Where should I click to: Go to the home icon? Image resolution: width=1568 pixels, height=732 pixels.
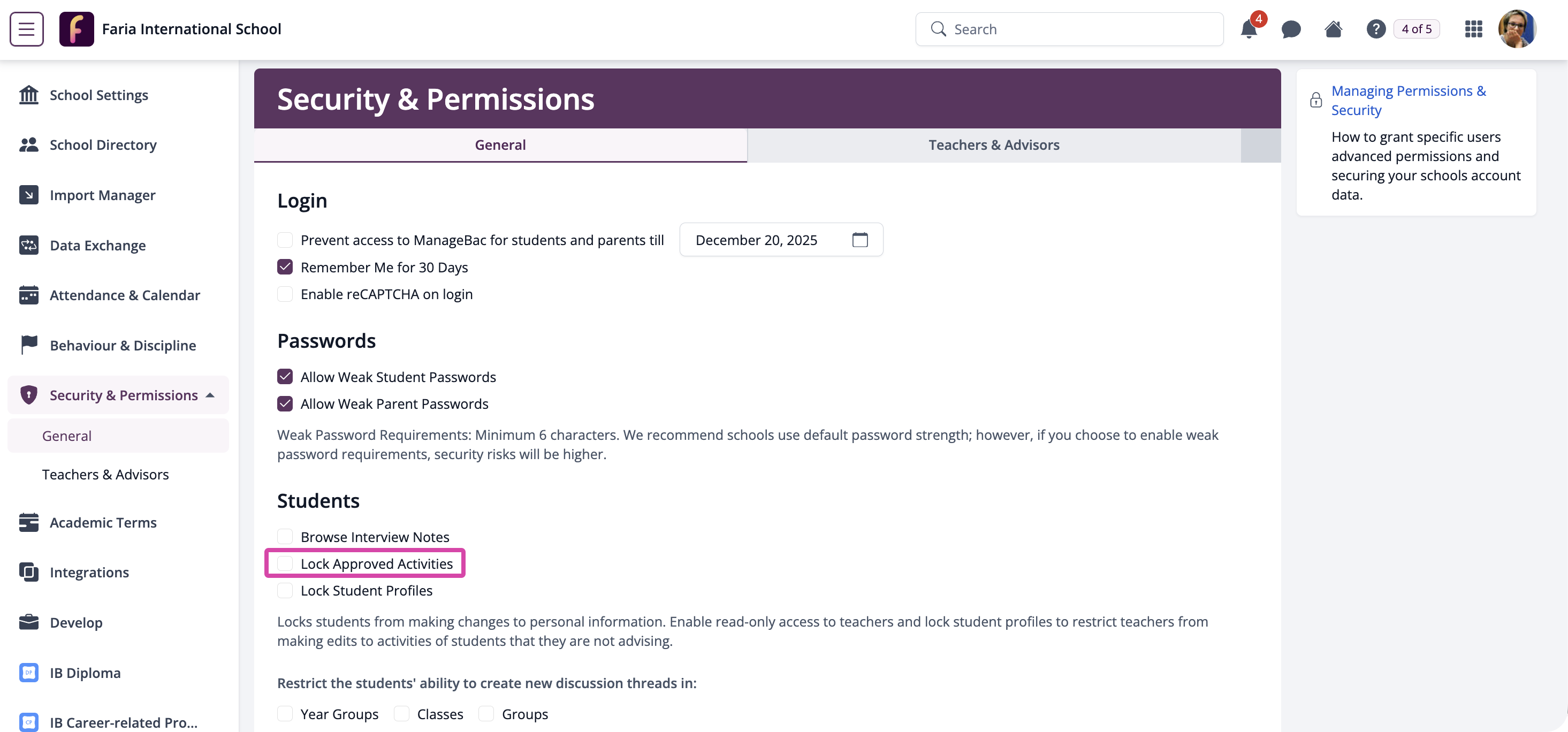(x=1333, y=28)
